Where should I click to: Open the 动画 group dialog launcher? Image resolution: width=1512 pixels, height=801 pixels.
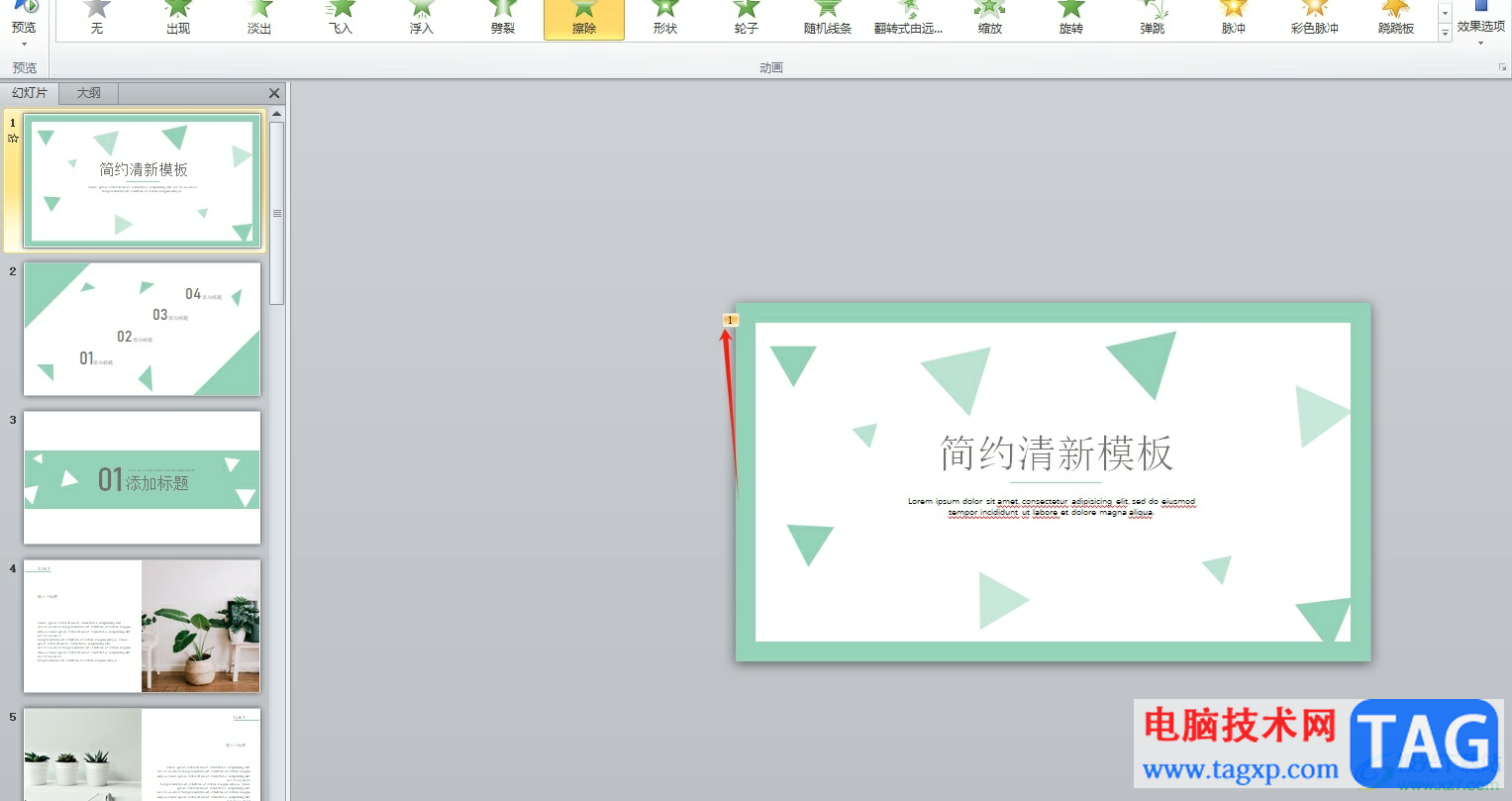[1502, 67]
